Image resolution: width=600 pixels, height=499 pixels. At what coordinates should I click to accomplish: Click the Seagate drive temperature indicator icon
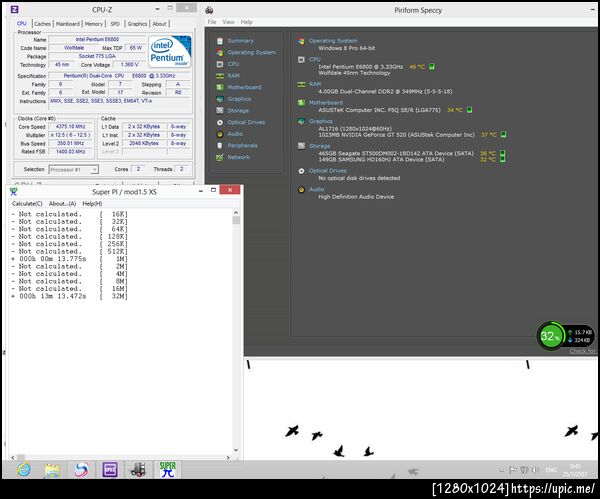[502, 153]
